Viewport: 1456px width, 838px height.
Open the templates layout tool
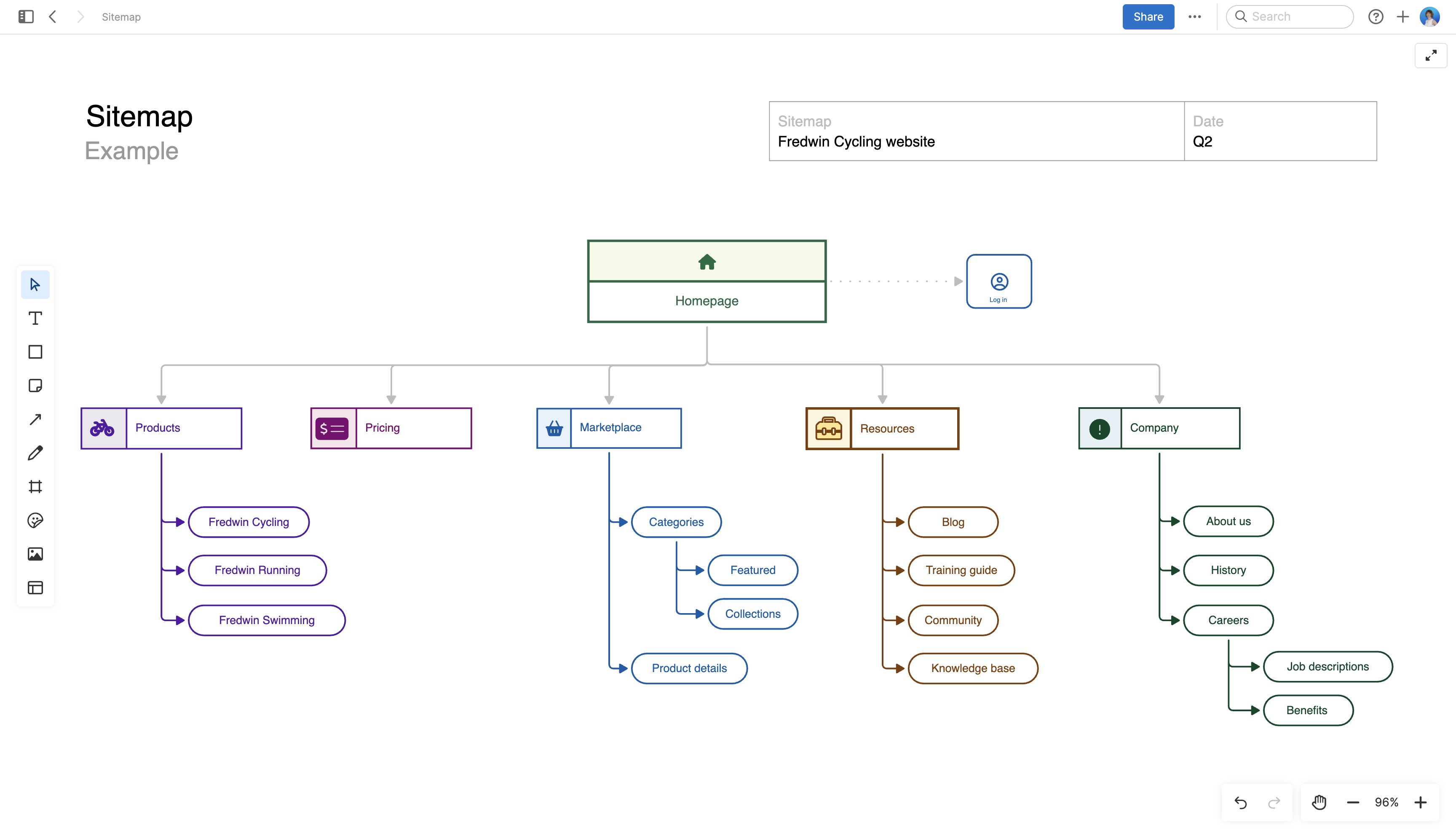pos(35,587)
